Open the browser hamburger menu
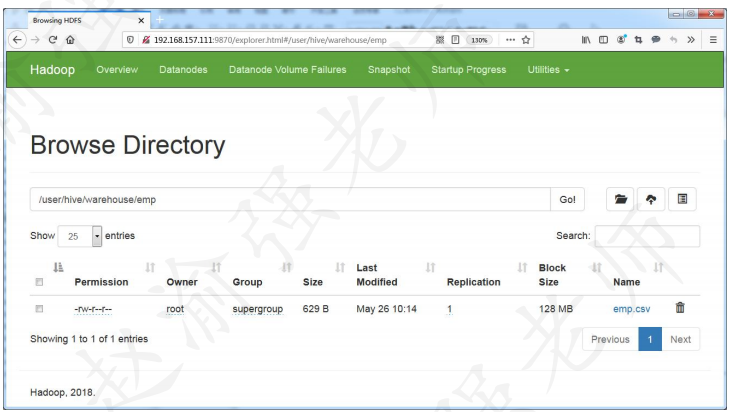The image size is (733, 412). tap(713, 40)
